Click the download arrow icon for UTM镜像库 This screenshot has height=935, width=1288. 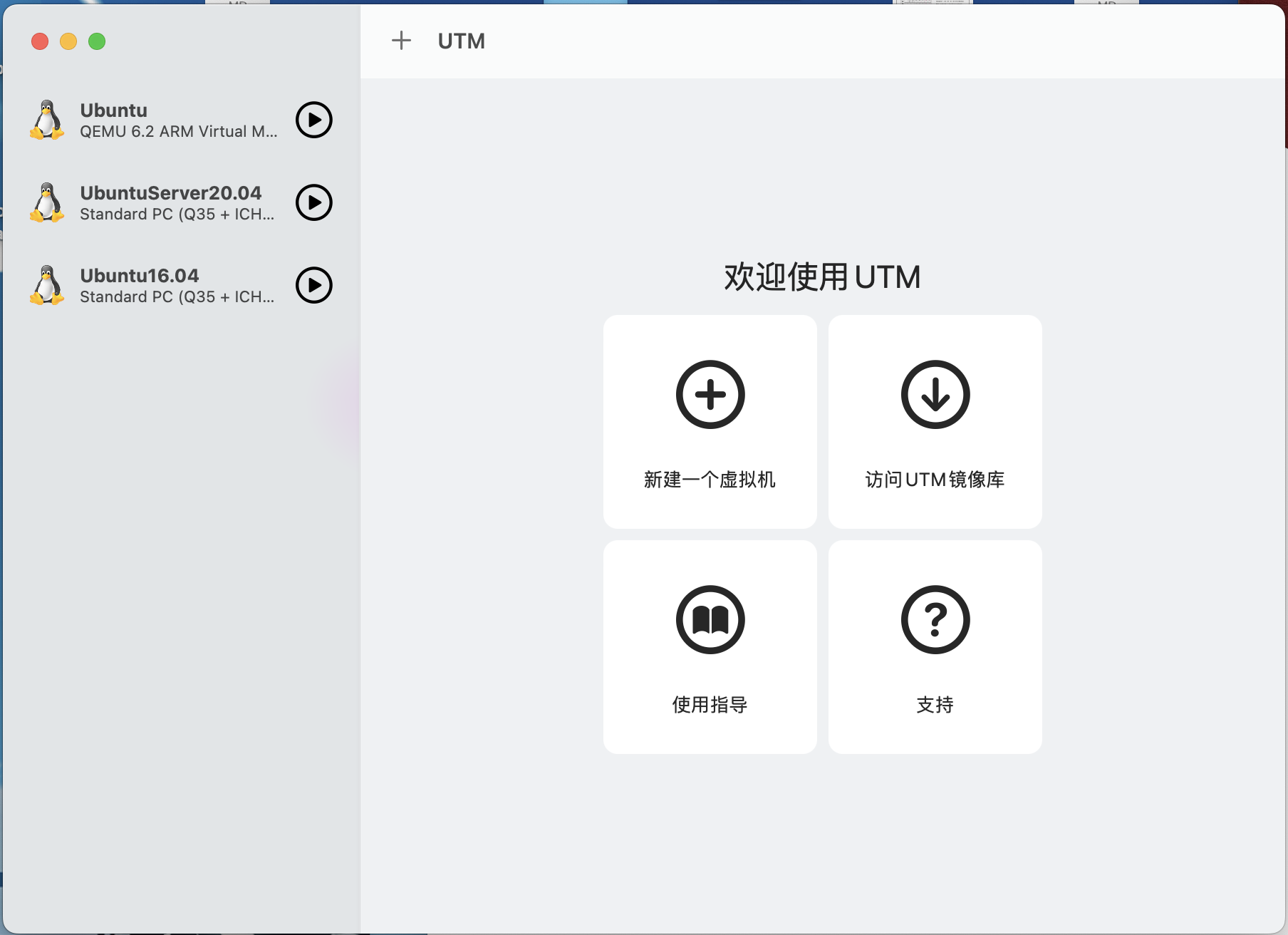tap(935, 394)
